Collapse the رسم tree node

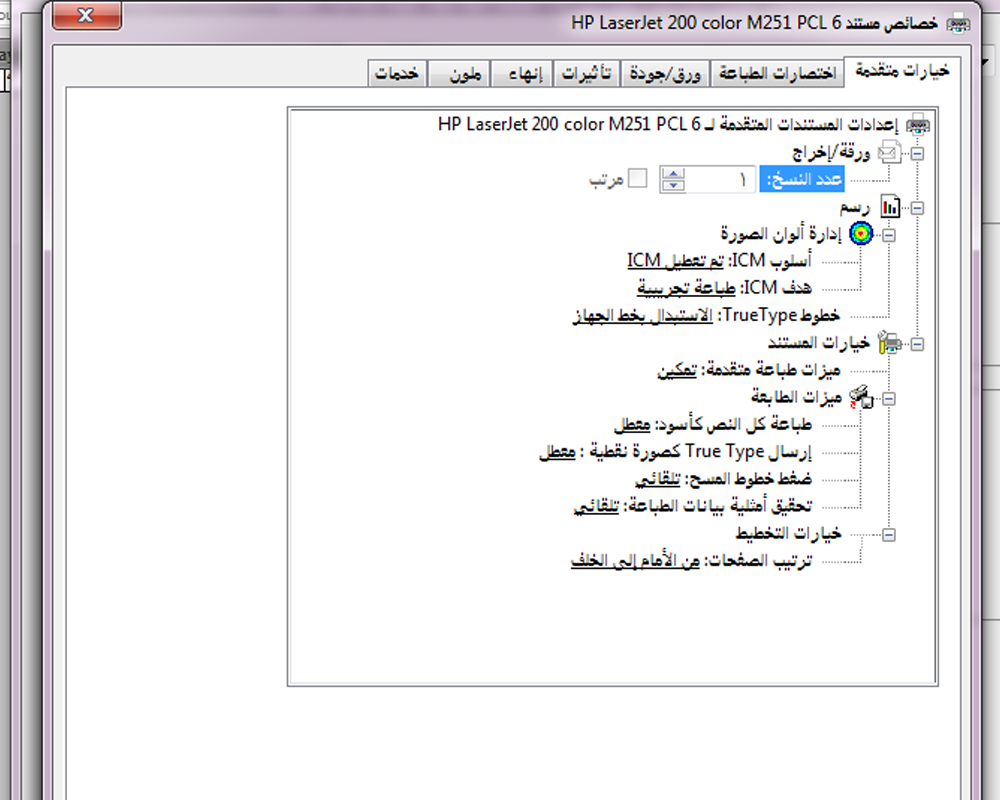[x=917, y=209]
